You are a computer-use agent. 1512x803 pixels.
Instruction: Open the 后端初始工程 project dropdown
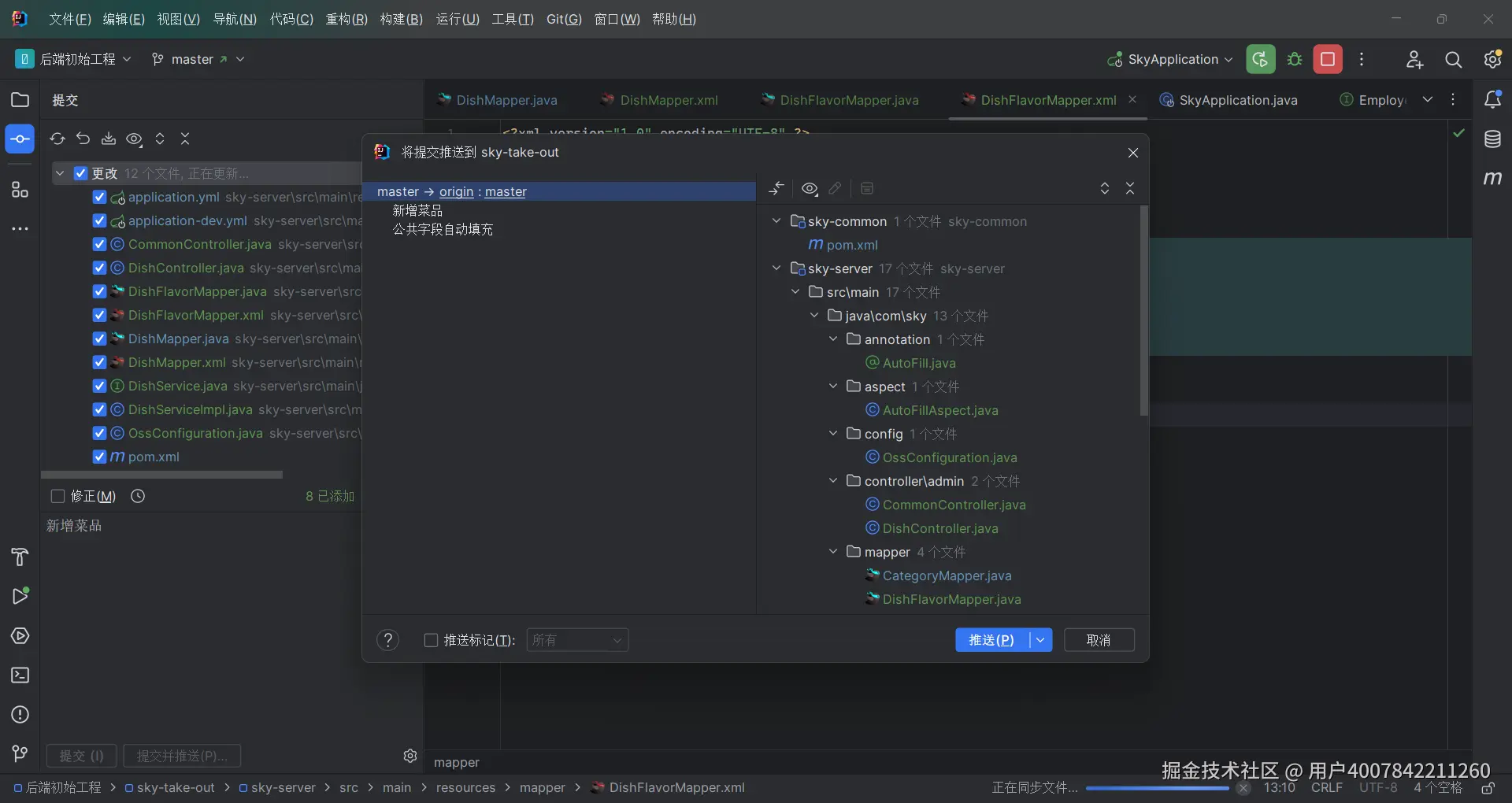coord(73,59)
